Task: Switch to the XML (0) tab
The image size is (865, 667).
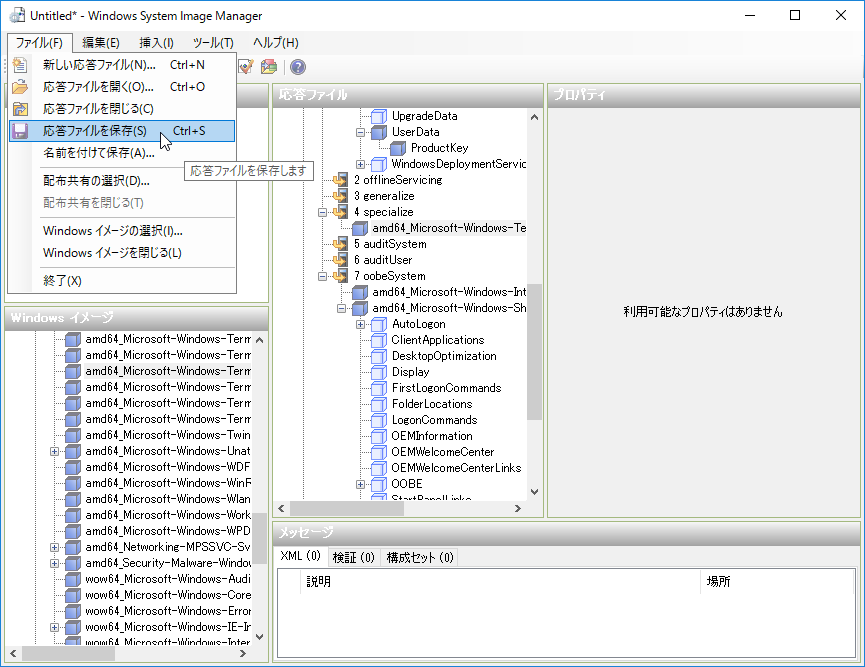Action: point(300,556)
